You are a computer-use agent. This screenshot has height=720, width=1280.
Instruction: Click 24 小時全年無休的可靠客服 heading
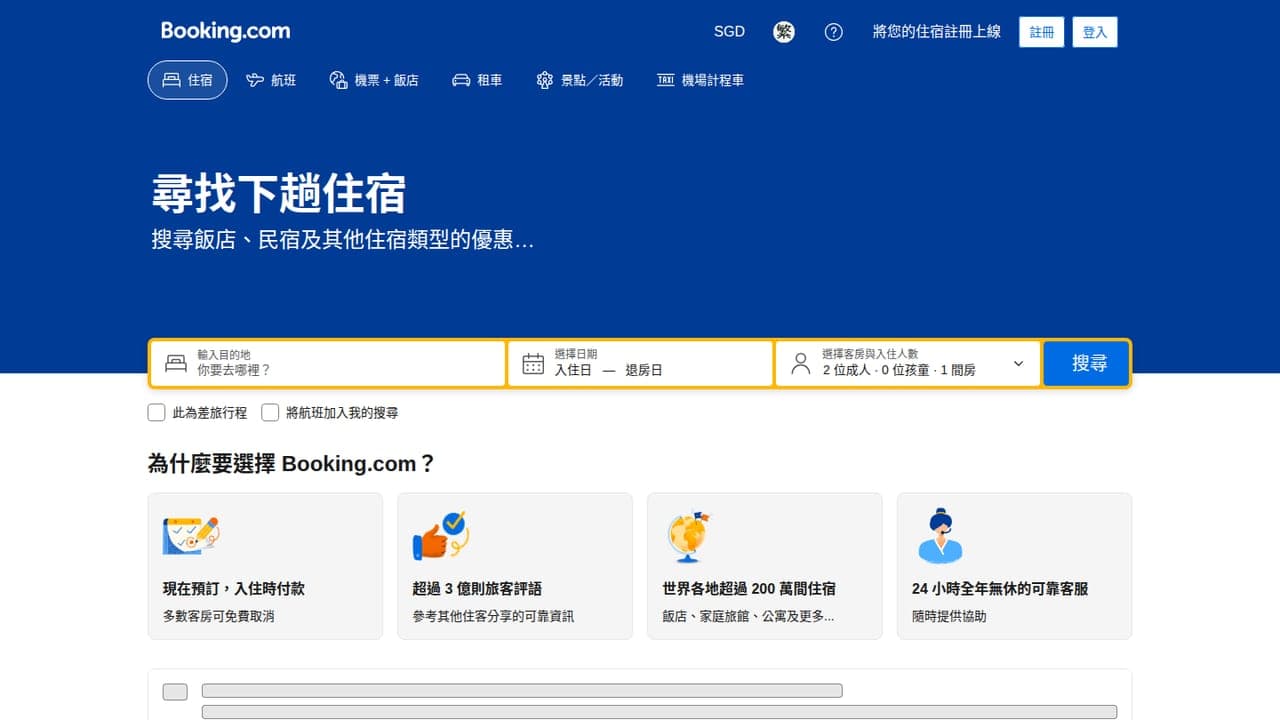[x=1000, y=589]
